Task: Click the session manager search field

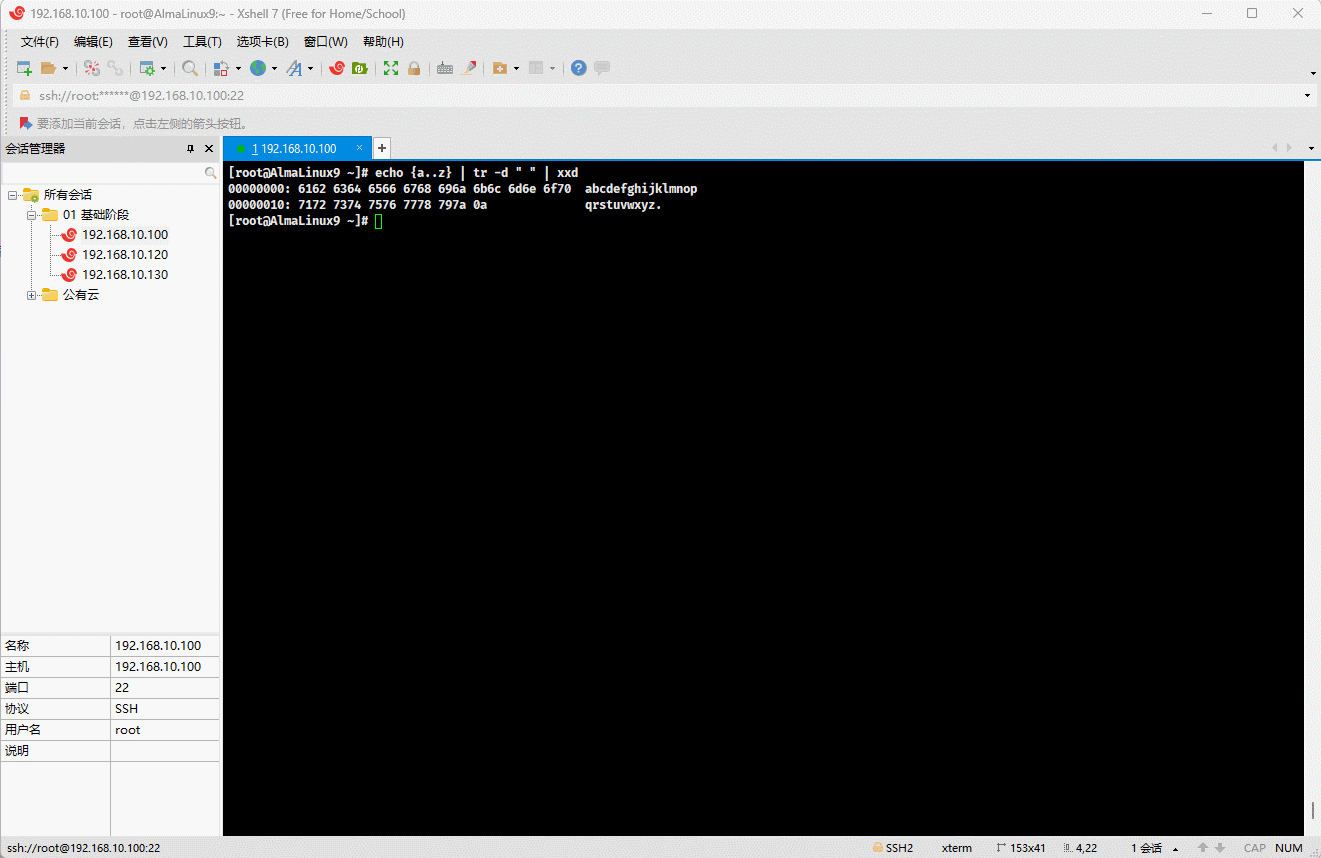Action: tap(103, 173)
